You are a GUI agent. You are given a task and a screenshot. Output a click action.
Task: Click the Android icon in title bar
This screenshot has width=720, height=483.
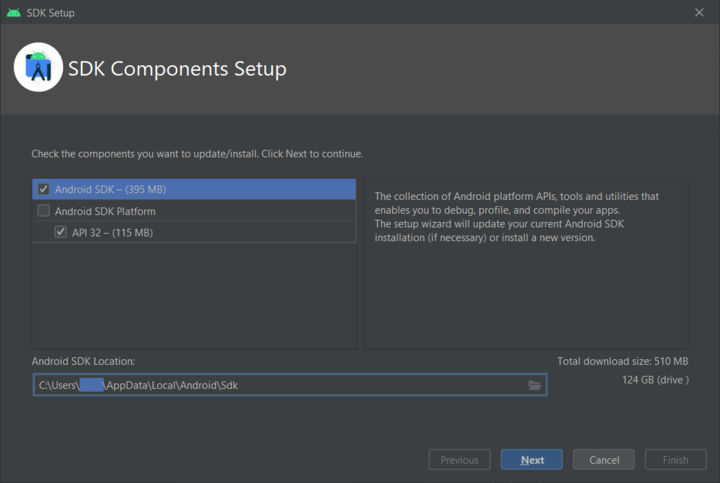[13, 12]
